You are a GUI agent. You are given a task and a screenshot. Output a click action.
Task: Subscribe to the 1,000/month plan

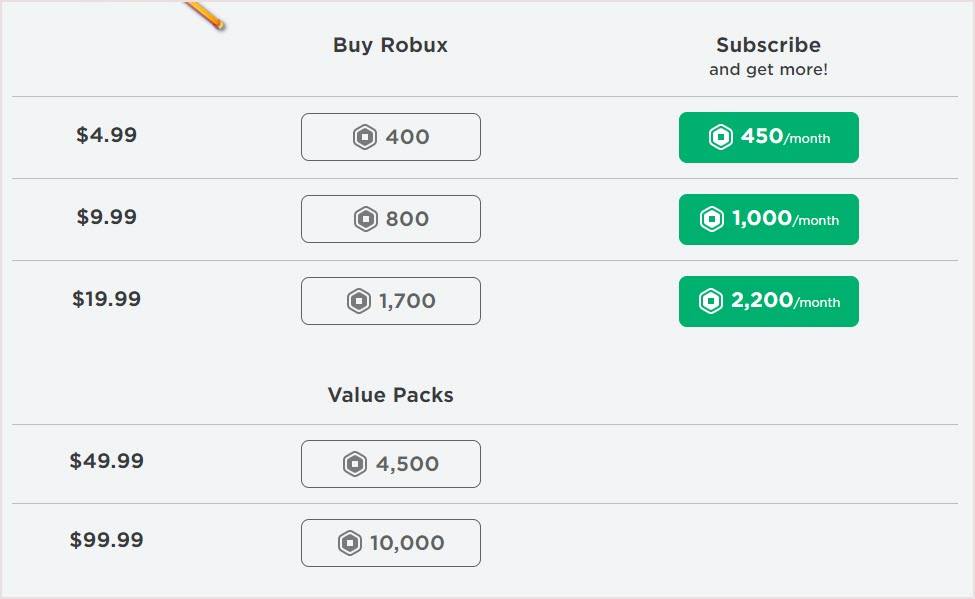(769, 220)
